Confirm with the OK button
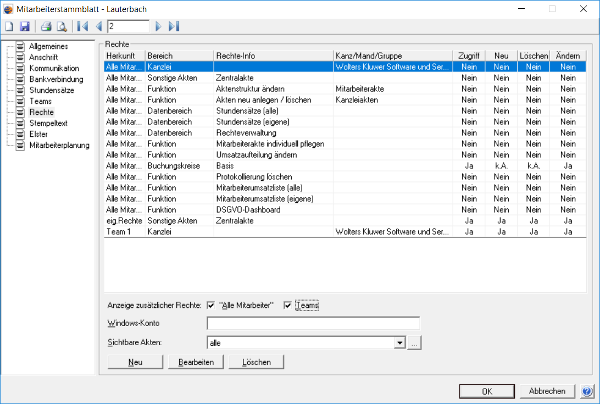This screenshot has width=600, height=404. click(487, 391)
